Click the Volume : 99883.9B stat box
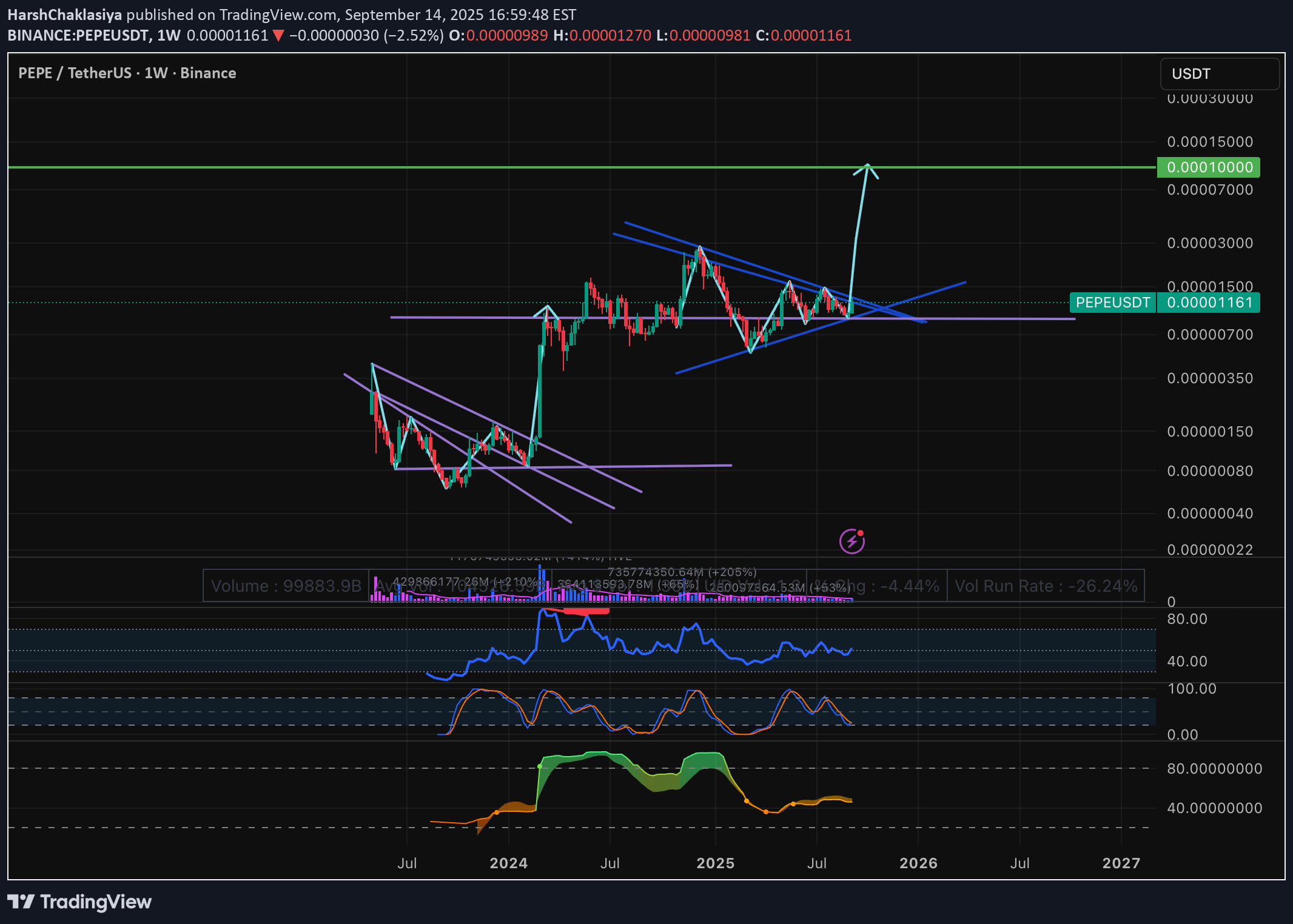Screen dimensions: 1293x924 (286, 586)
